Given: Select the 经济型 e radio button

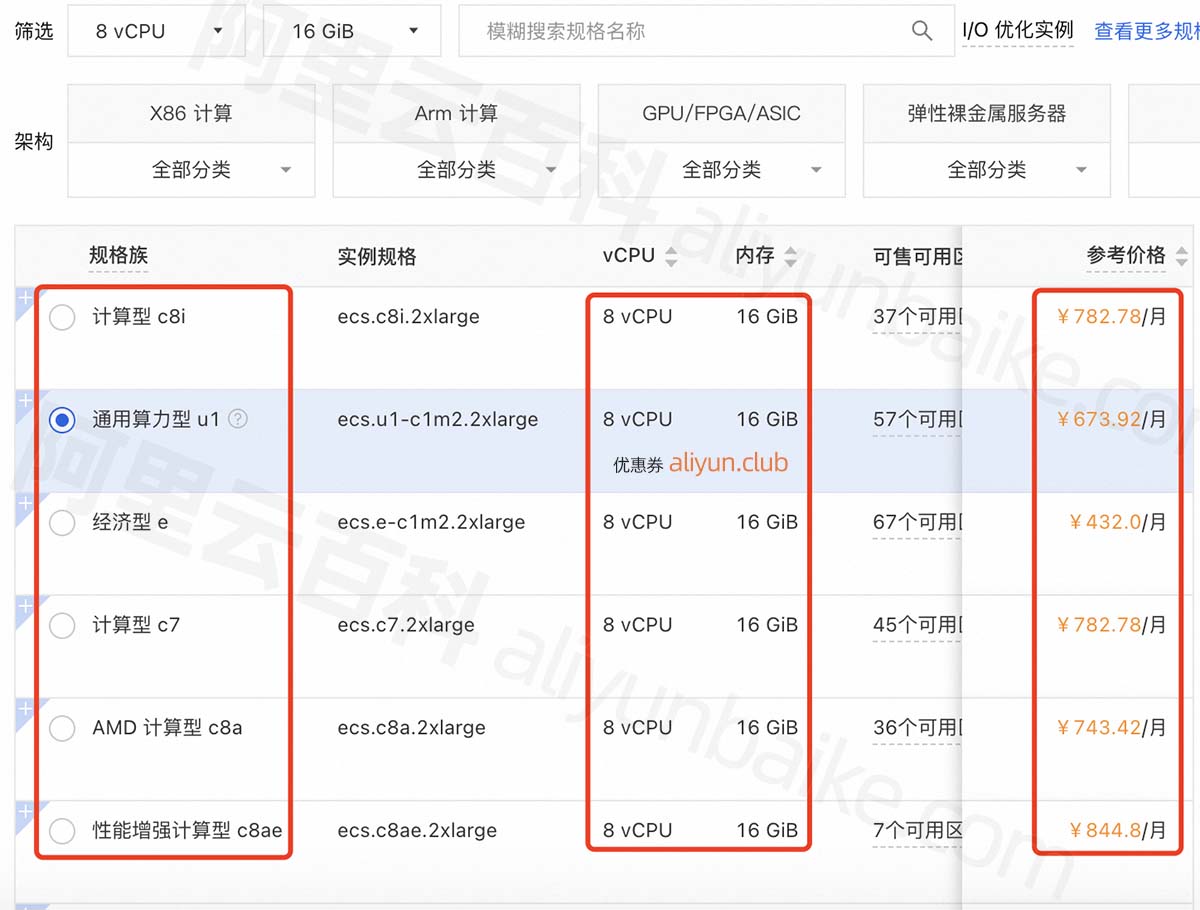Looking at the screenshot, I should click(62, 523).
